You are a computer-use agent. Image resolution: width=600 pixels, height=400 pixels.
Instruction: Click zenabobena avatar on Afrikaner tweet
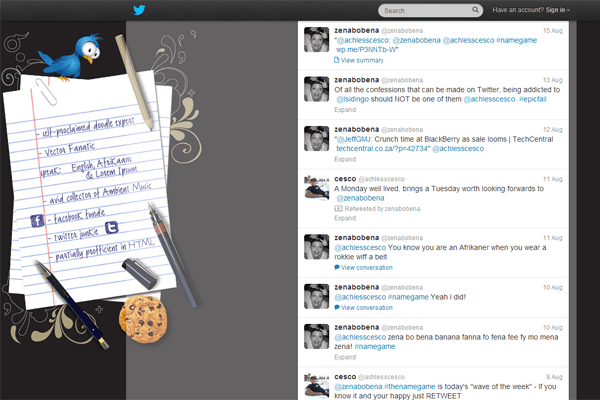316,247
